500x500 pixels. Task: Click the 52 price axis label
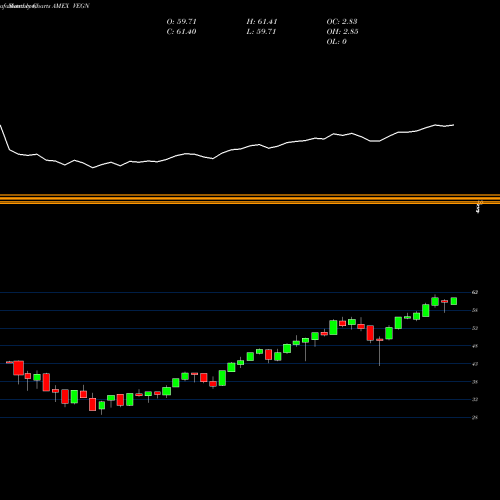[x=475, y=328]
